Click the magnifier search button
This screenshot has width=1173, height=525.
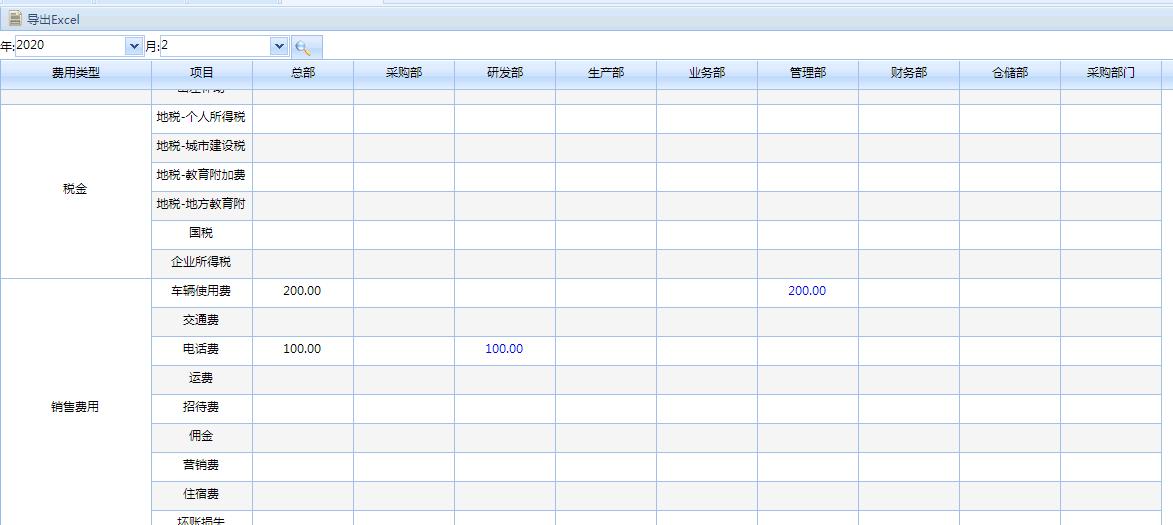point(307,46)
